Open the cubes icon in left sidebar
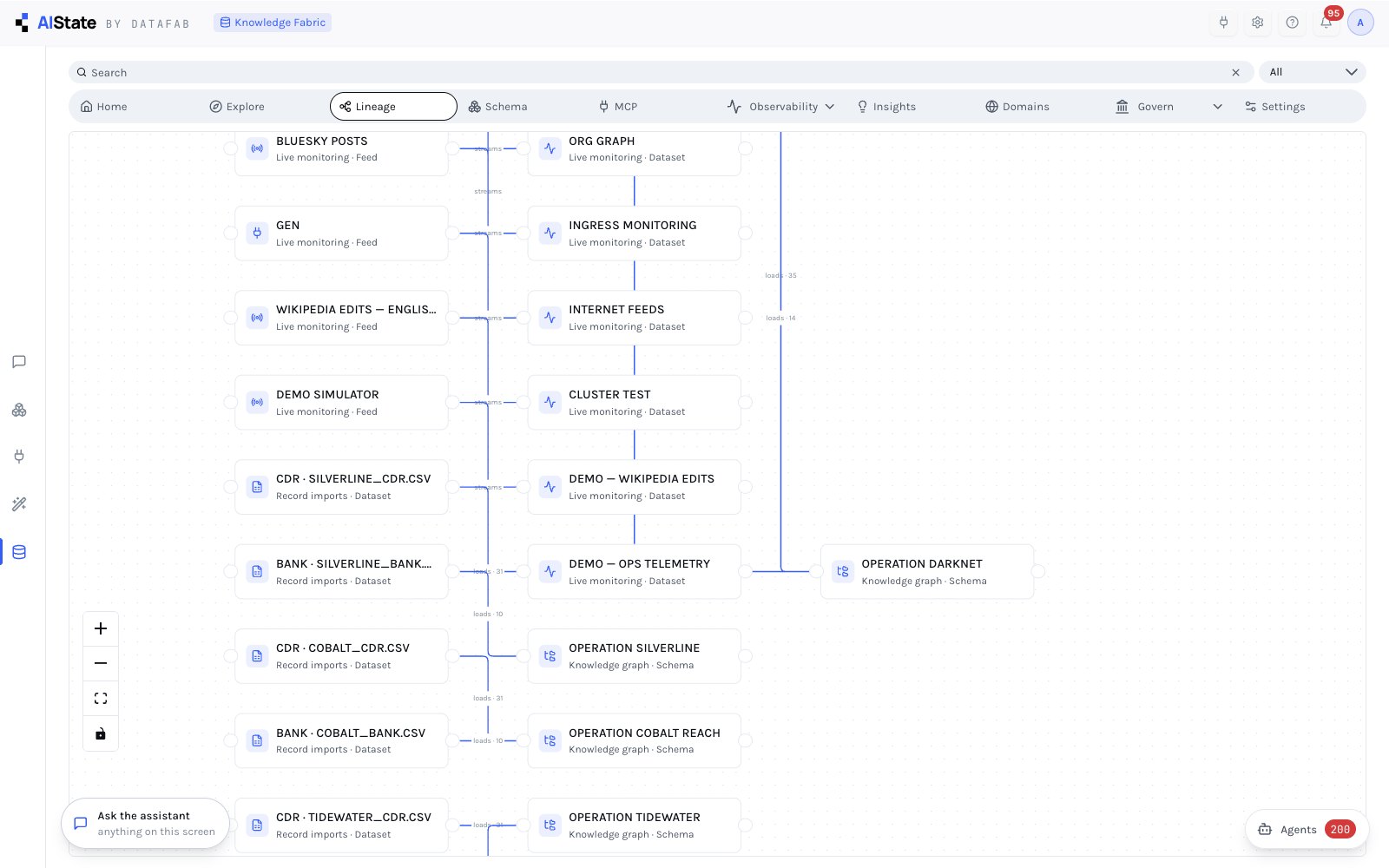This screenshot has height=868, width=1389. point(19,410)
